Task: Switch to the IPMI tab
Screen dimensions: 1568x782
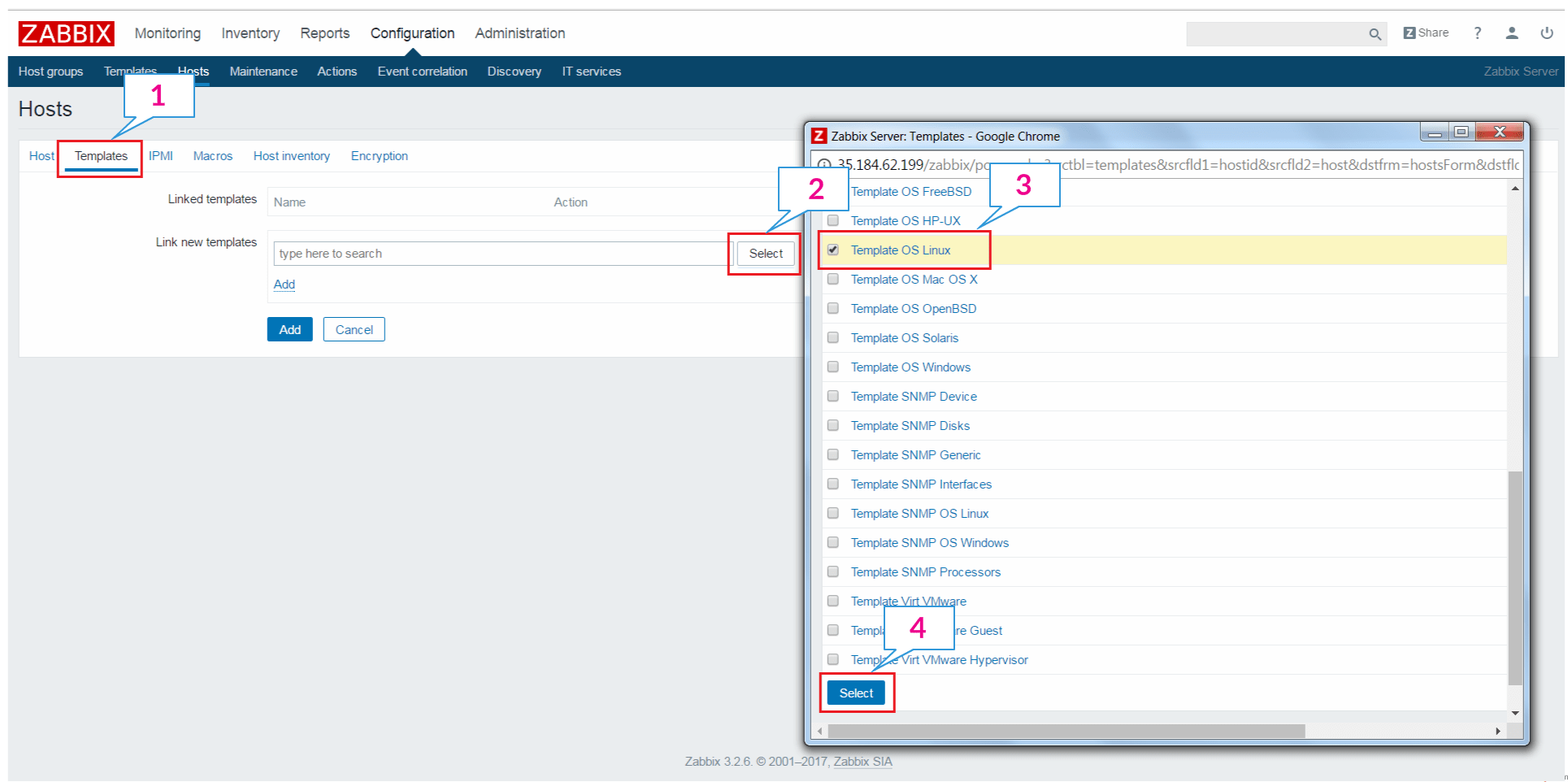Action: (161, 156)
